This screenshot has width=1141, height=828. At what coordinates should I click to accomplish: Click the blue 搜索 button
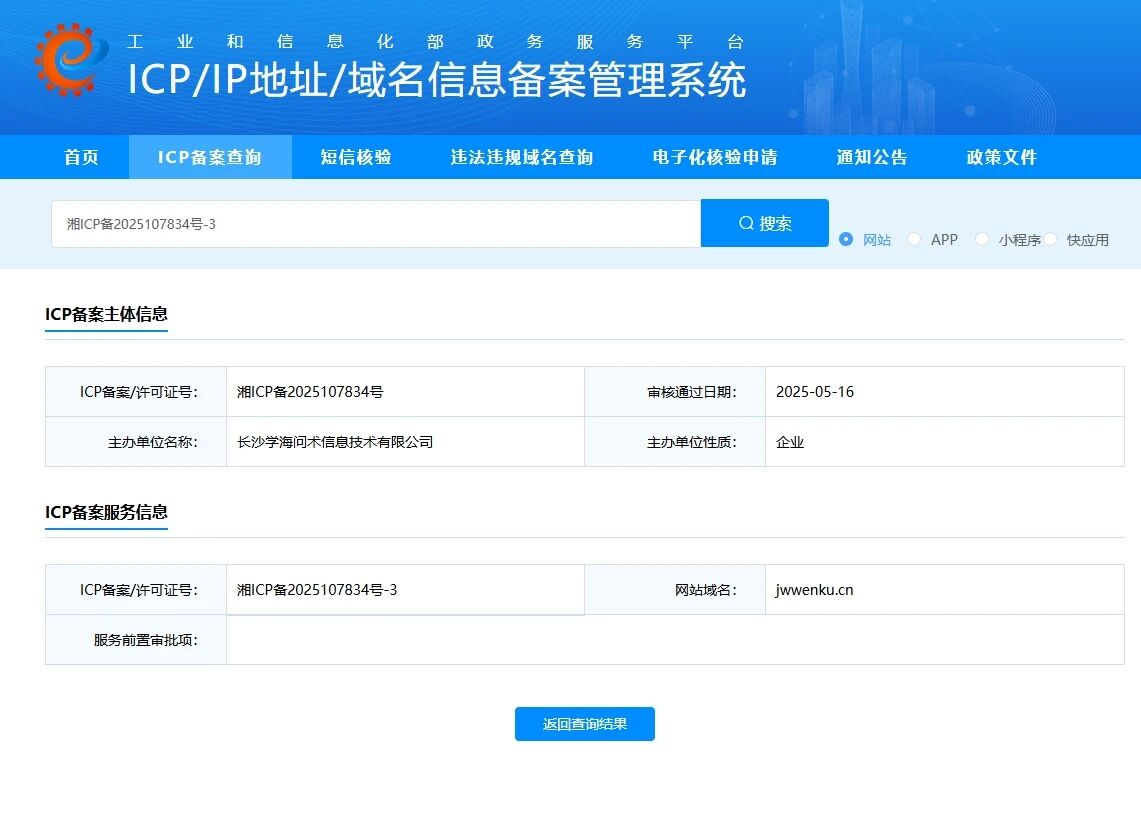click(765, 223)
